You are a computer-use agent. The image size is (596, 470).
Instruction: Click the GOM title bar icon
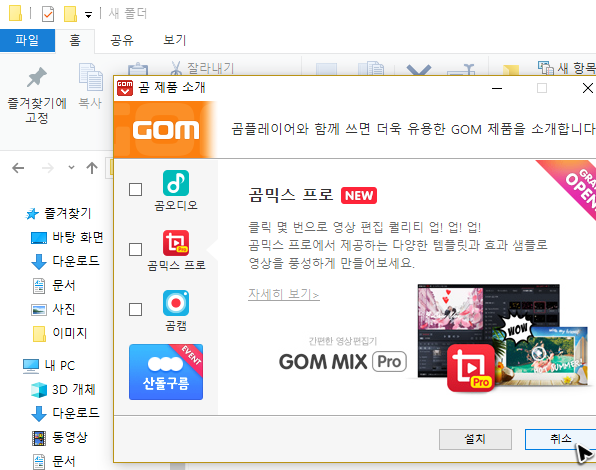(125, 88)
